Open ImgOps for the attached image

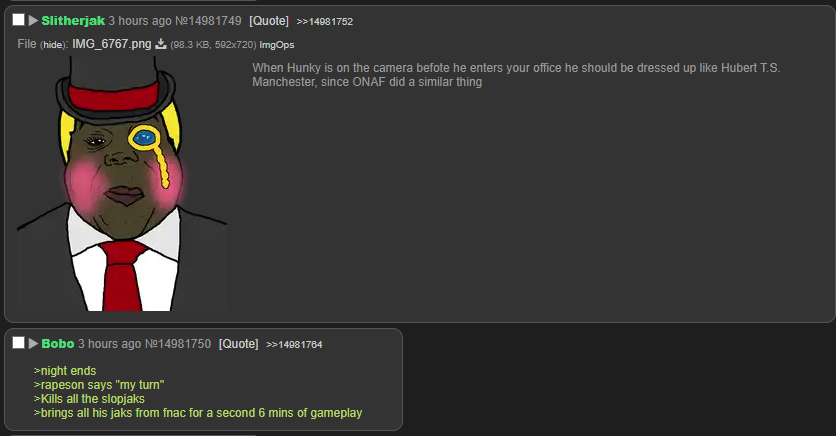pyautogui.click(x=277, y=45)
